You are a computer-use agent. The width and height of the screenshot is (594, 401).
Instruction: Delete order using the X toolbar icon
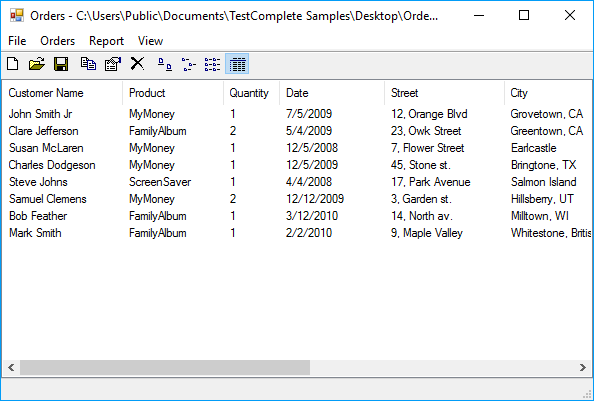pos(137,64)
